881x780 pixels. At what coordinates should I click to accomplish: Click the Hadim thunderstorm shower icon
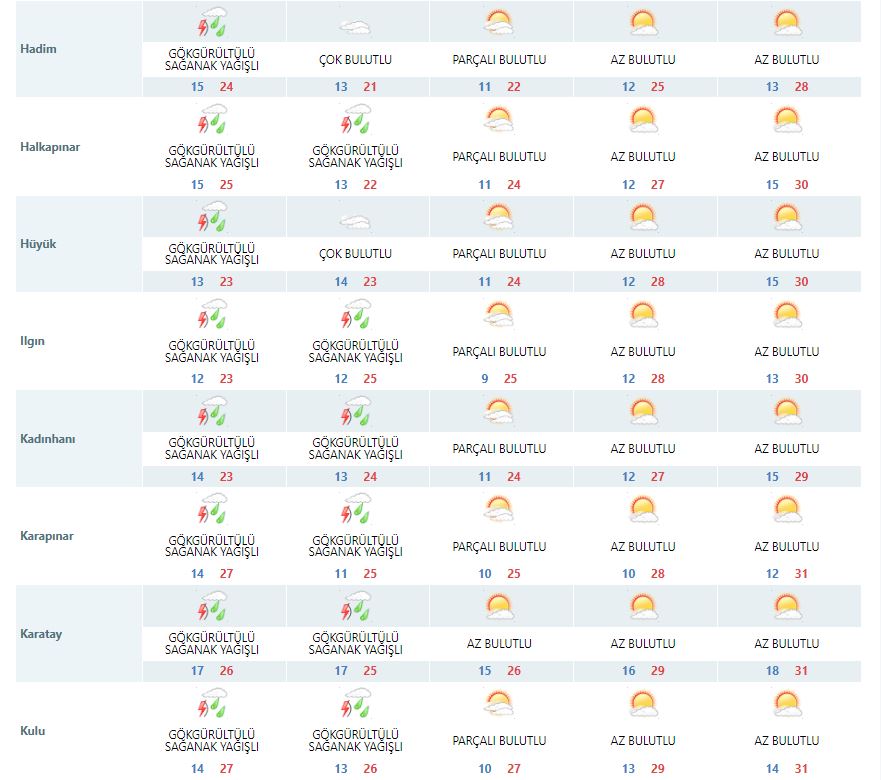pos(212,24)
